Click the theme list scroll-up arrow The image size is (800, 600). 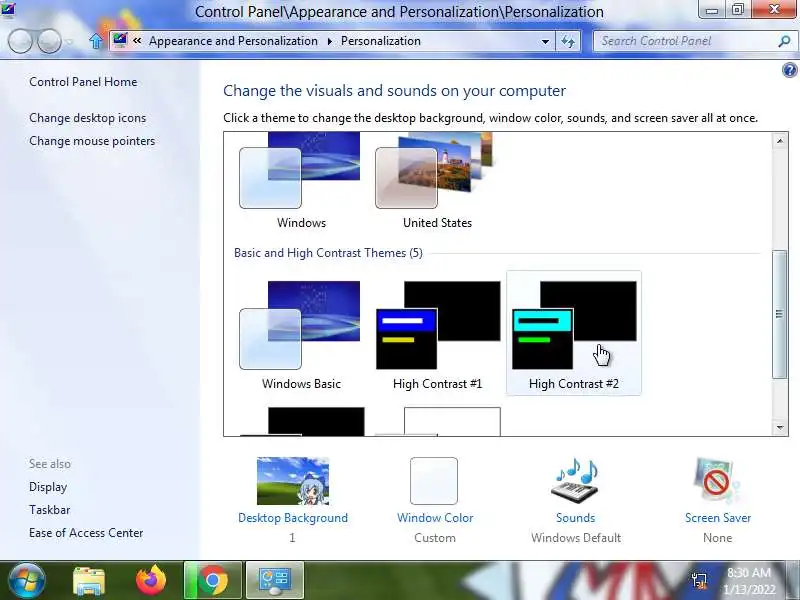click(x=779, y=141)
